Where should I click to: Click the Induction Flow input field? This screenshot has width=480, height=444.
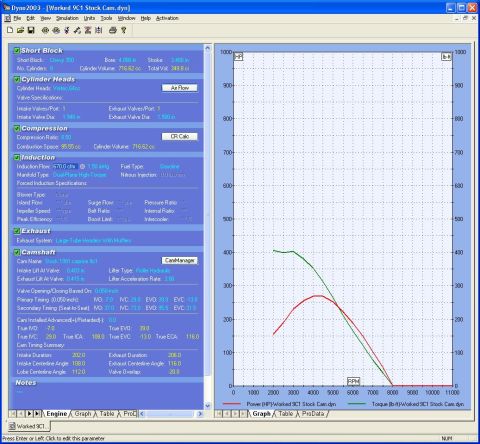point(65,166)
